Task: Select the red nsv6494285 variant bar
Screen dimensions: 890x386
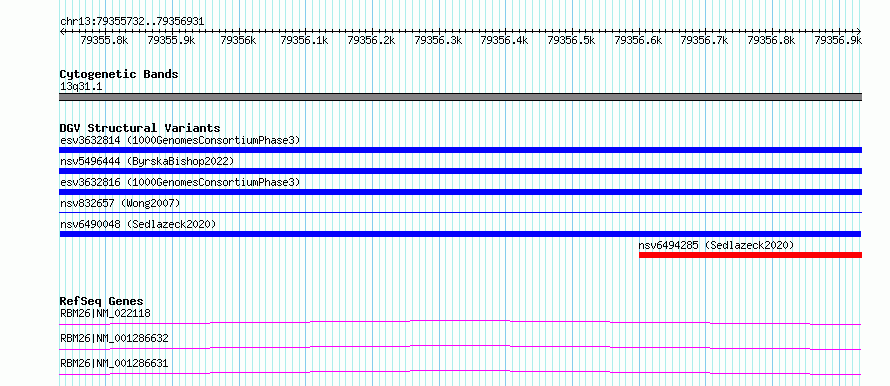Action: point(750,255)
